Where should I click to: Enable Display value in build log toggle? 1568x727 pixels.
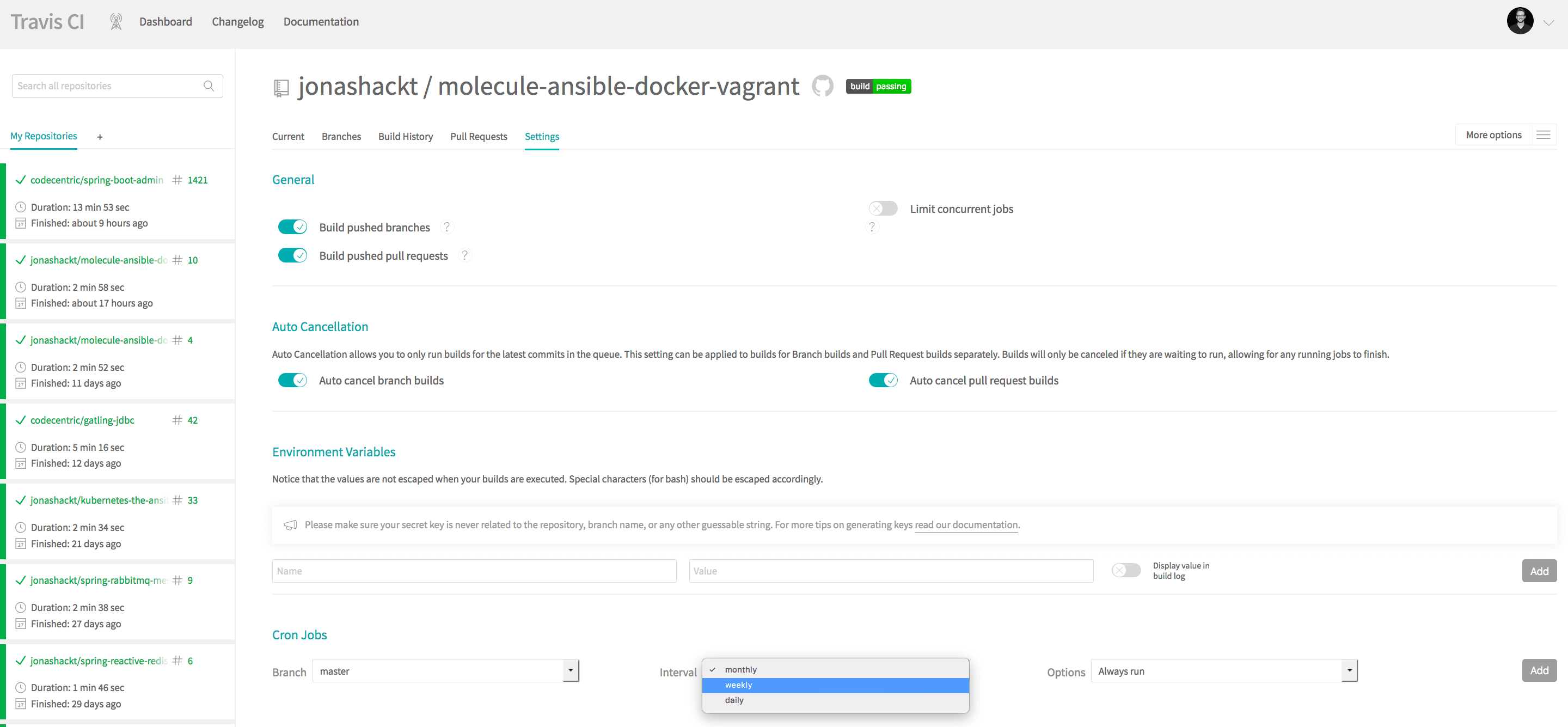tap(1126, 571)
